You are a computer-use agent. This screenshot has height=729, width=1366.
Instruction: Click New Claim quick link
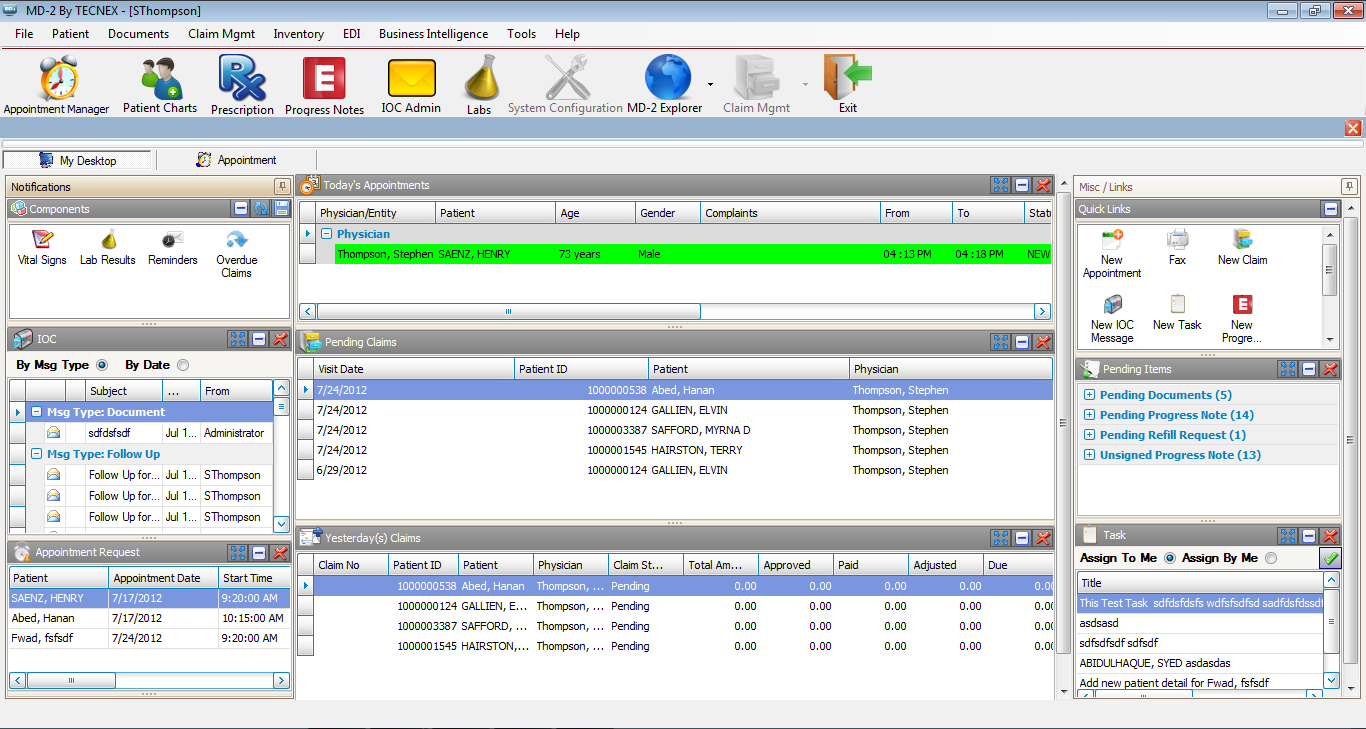1242,248
